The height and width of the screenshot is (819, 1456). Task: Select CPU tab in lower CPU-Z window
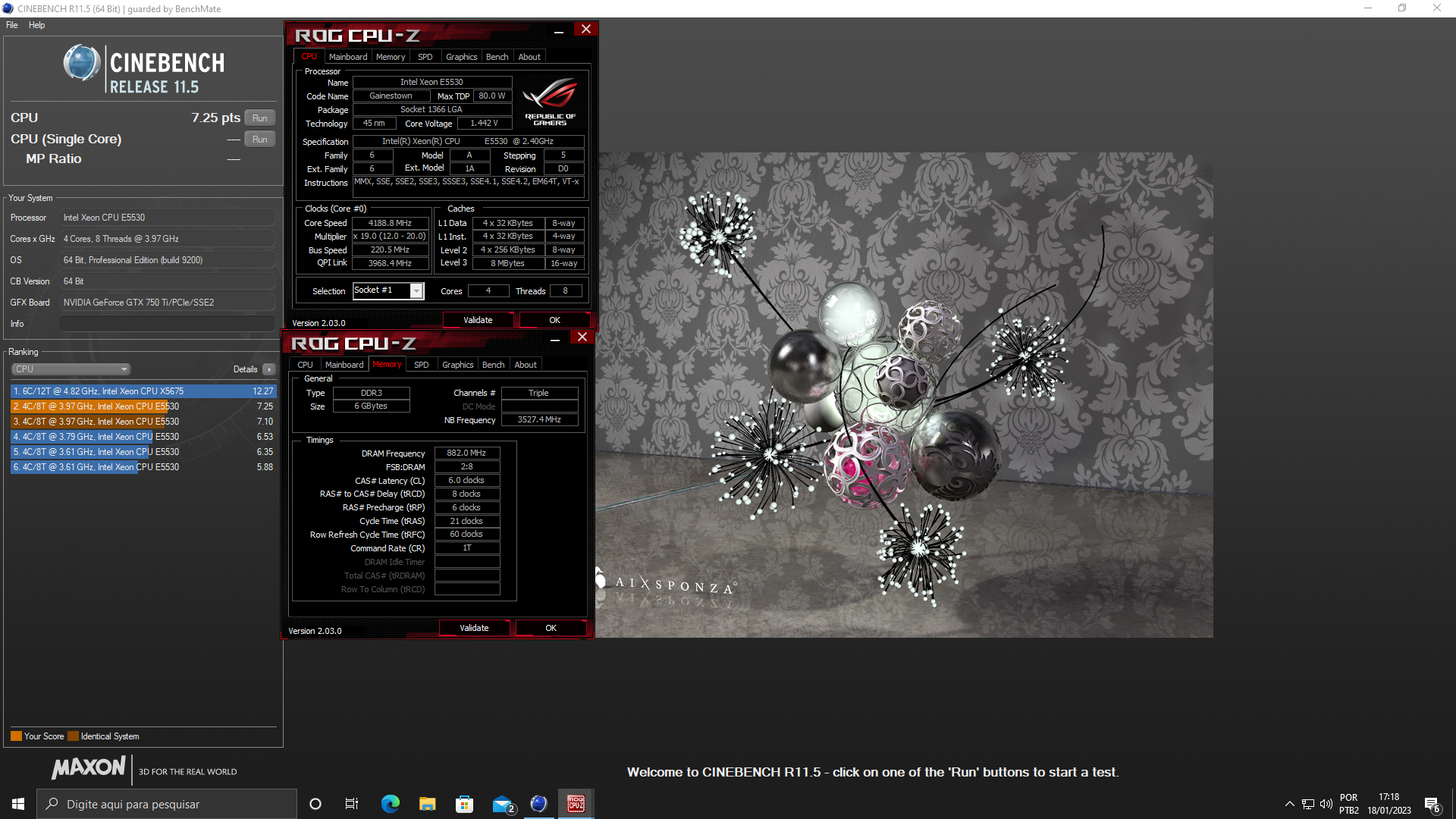305,365
